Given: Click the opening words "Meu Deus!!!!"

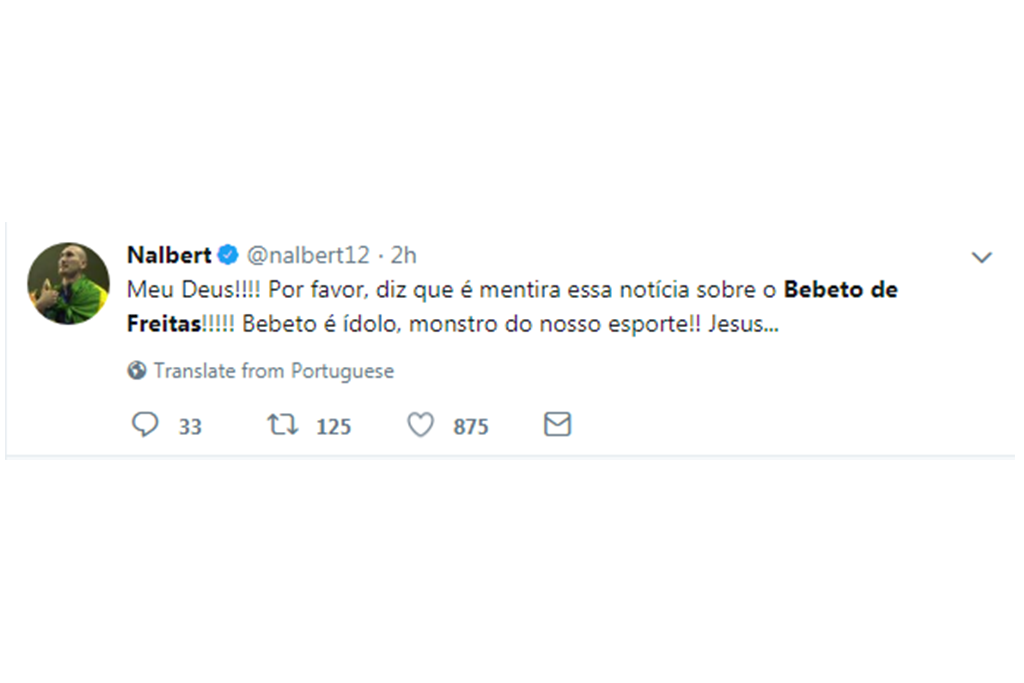Looking at the screenshot, I should 195,290.
